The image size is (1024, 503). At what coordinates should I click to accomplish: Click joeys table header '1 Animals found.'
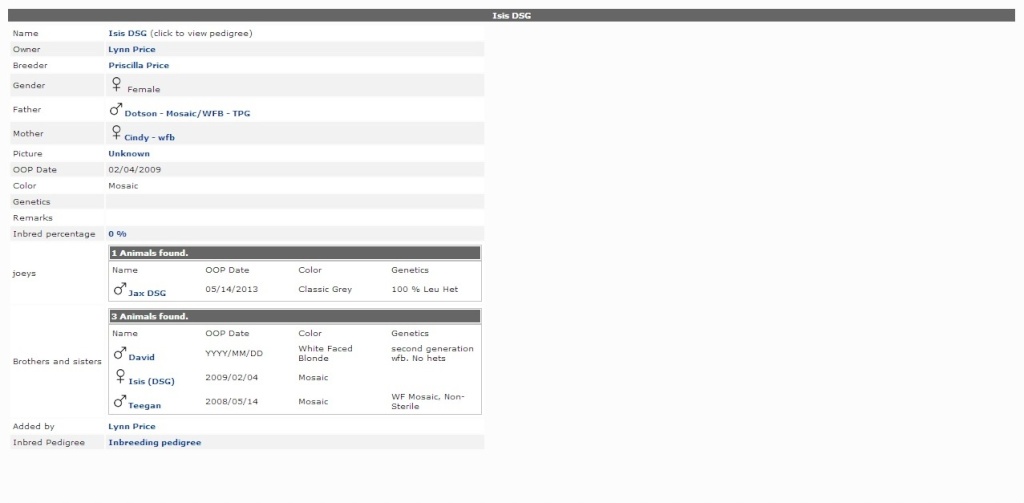click(295, 253)
